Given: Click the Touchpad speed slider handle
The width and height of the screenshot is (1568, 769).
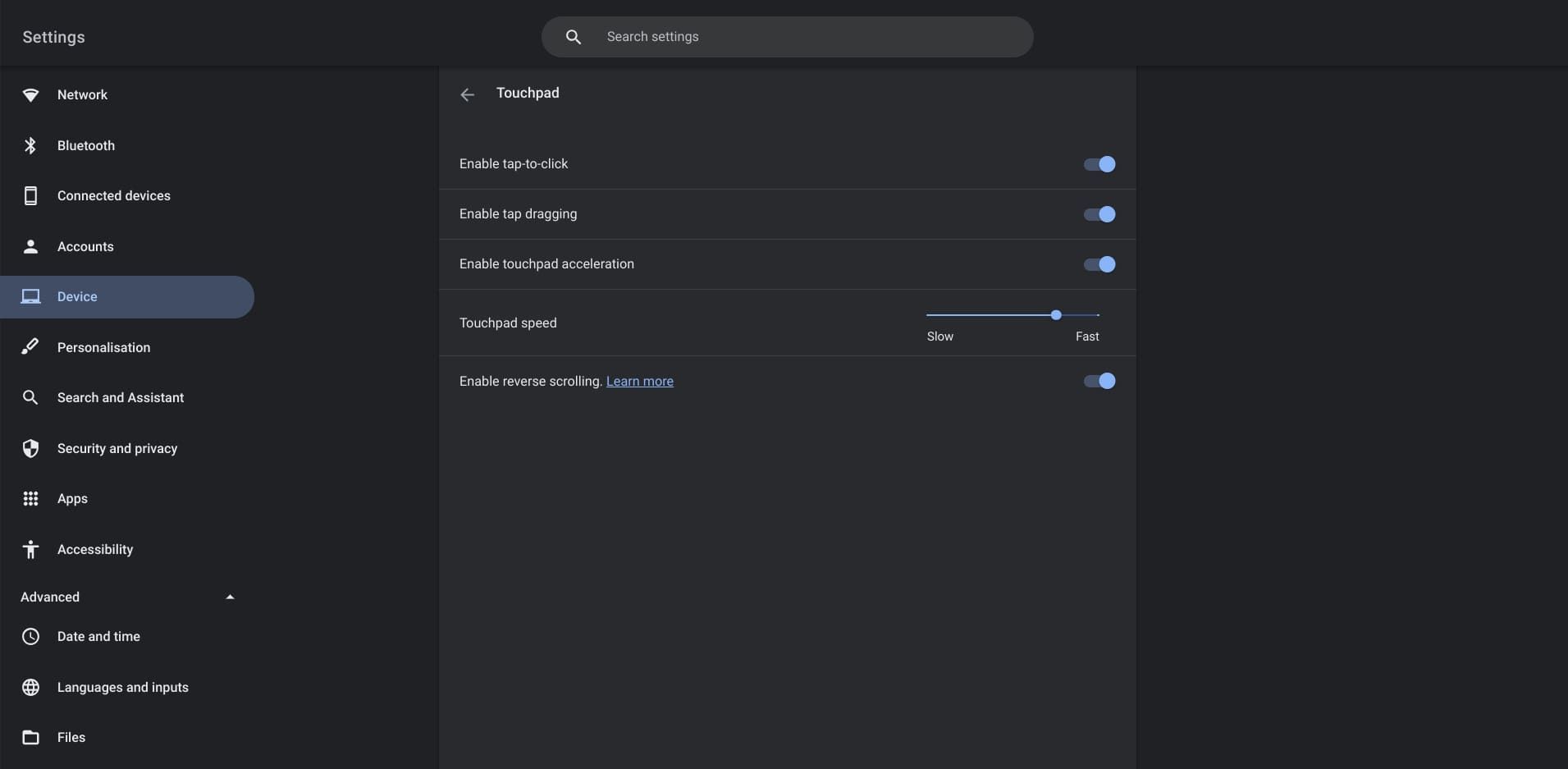Looking at the screenshot, I should tap(1056, 315).
